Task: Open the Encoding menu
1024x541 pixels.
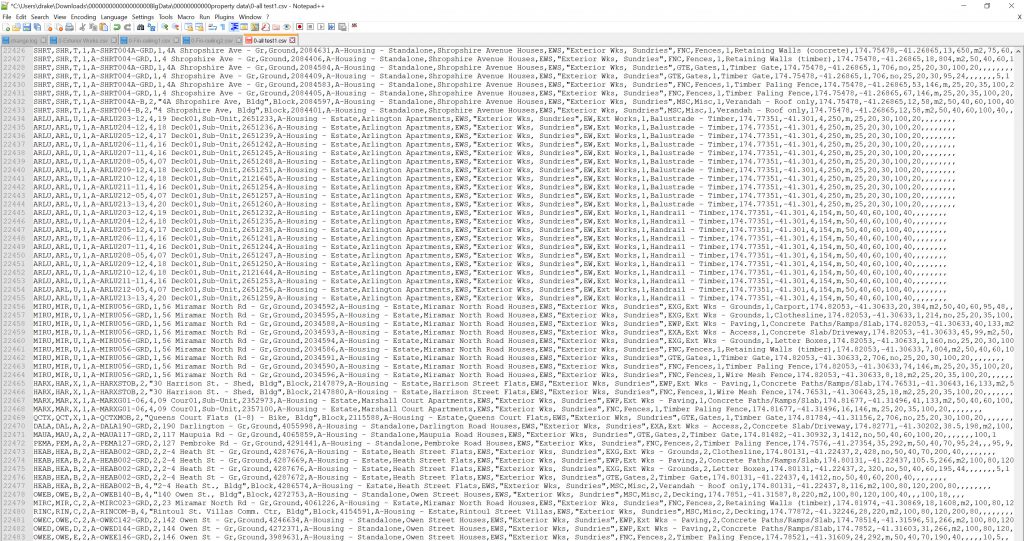Action: point(83,17)
